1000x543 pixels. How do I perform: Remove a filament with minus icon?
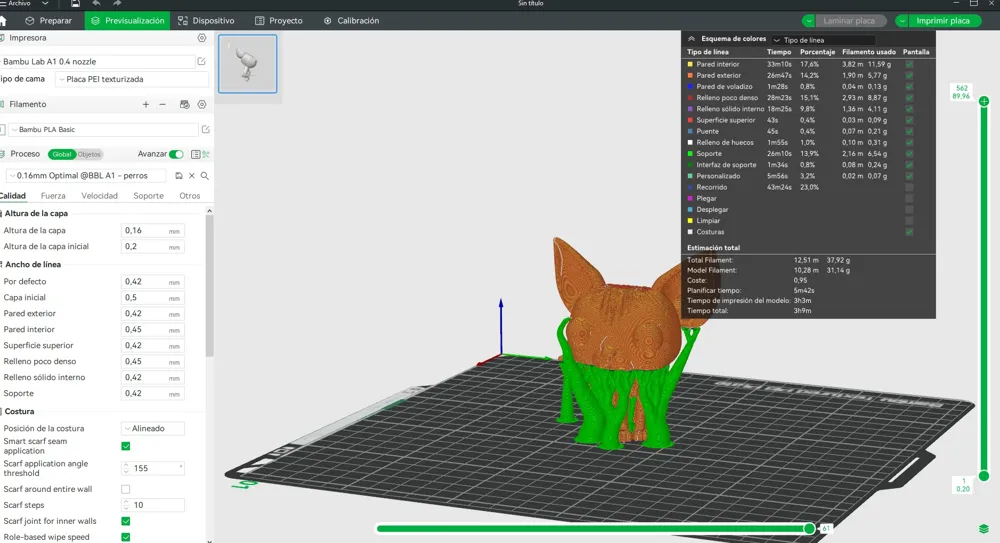click(x=163, y=104)
